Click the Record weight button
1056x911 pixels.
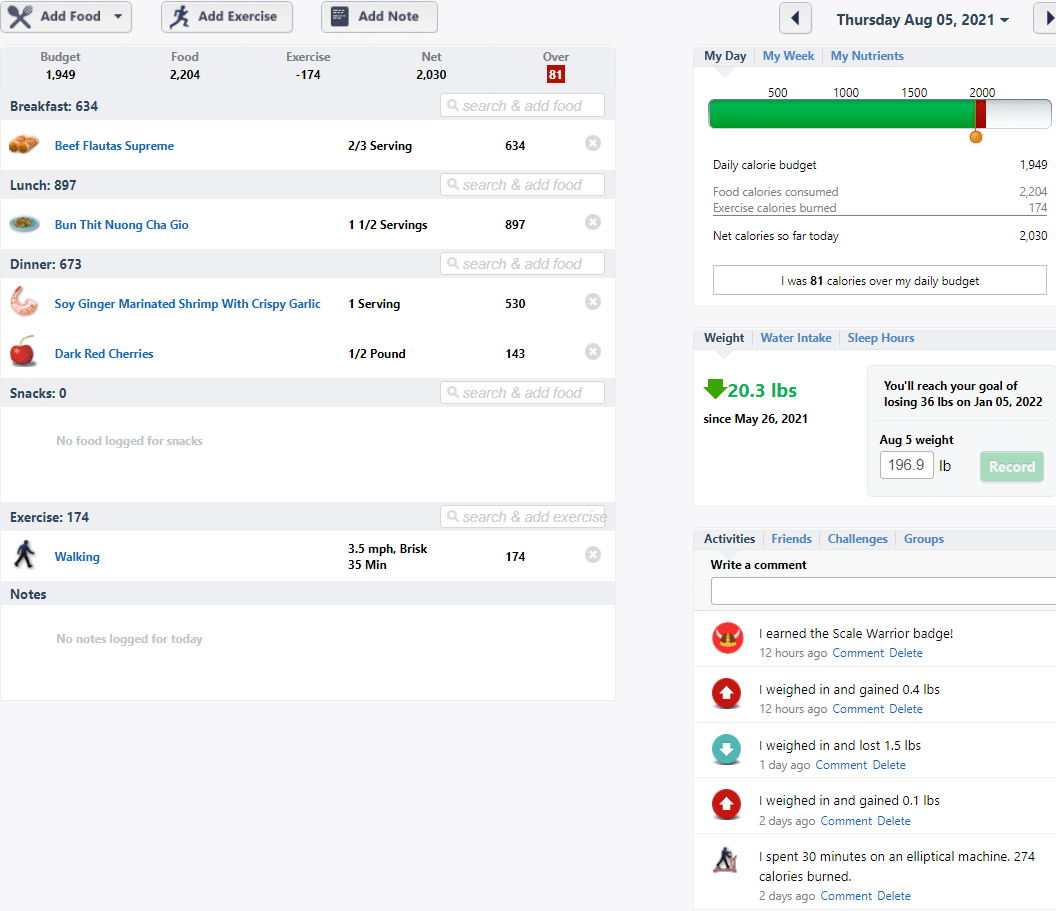point(1012,467)
